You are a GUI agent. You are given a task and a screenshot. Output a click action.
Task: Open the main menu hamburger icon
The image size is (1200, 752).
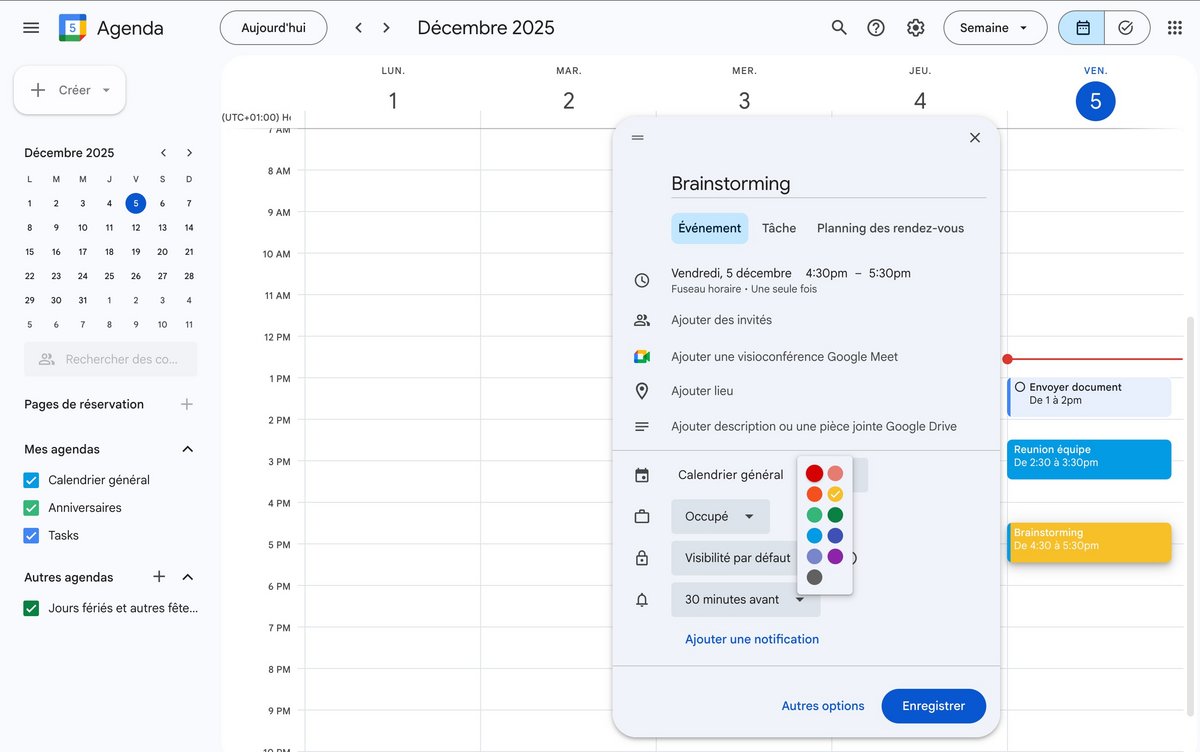31,28
